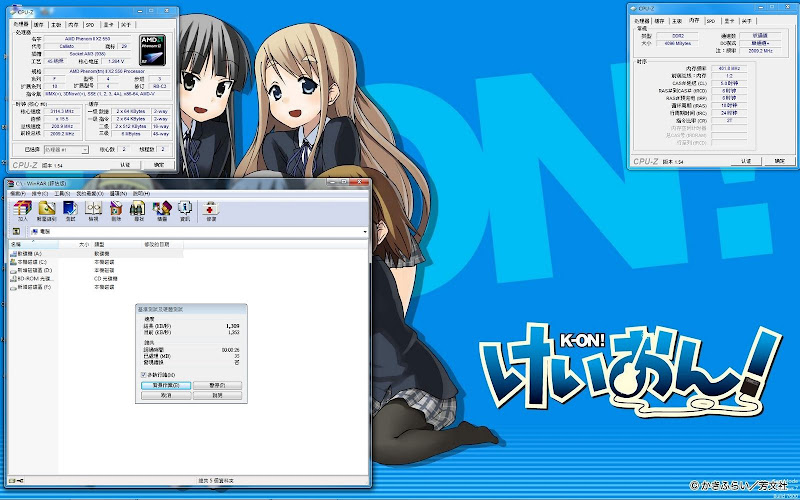Image resolution: width=800 pixels, height=500 pixels.
Task: Select drive (D:) in WinRAR file list
Action: click(33, 270)
